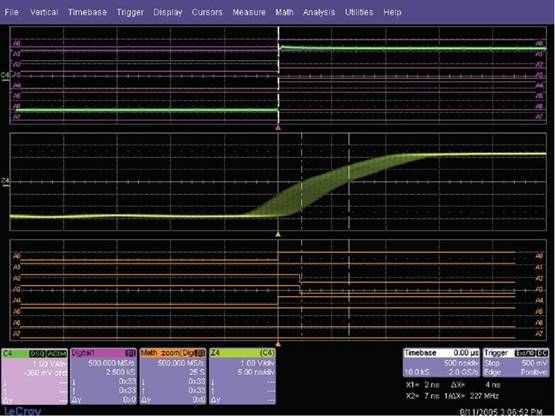Viewport: 555px width, 418px height.
Task: Click the 0.00 µs delay value
Action: 465,353
